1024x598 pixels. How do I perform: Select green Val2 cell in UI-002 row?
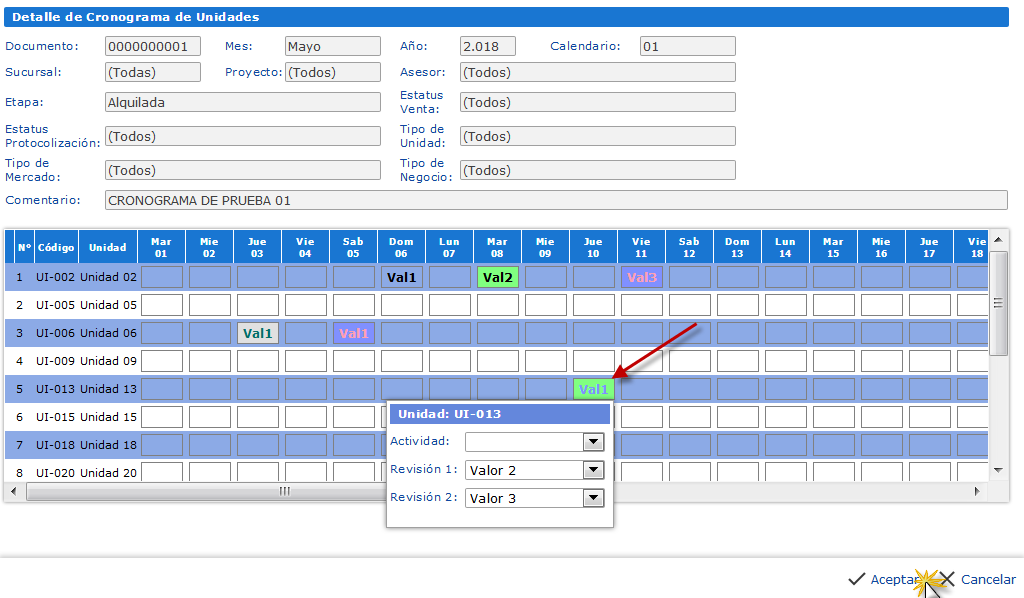(x=497, y=277)
